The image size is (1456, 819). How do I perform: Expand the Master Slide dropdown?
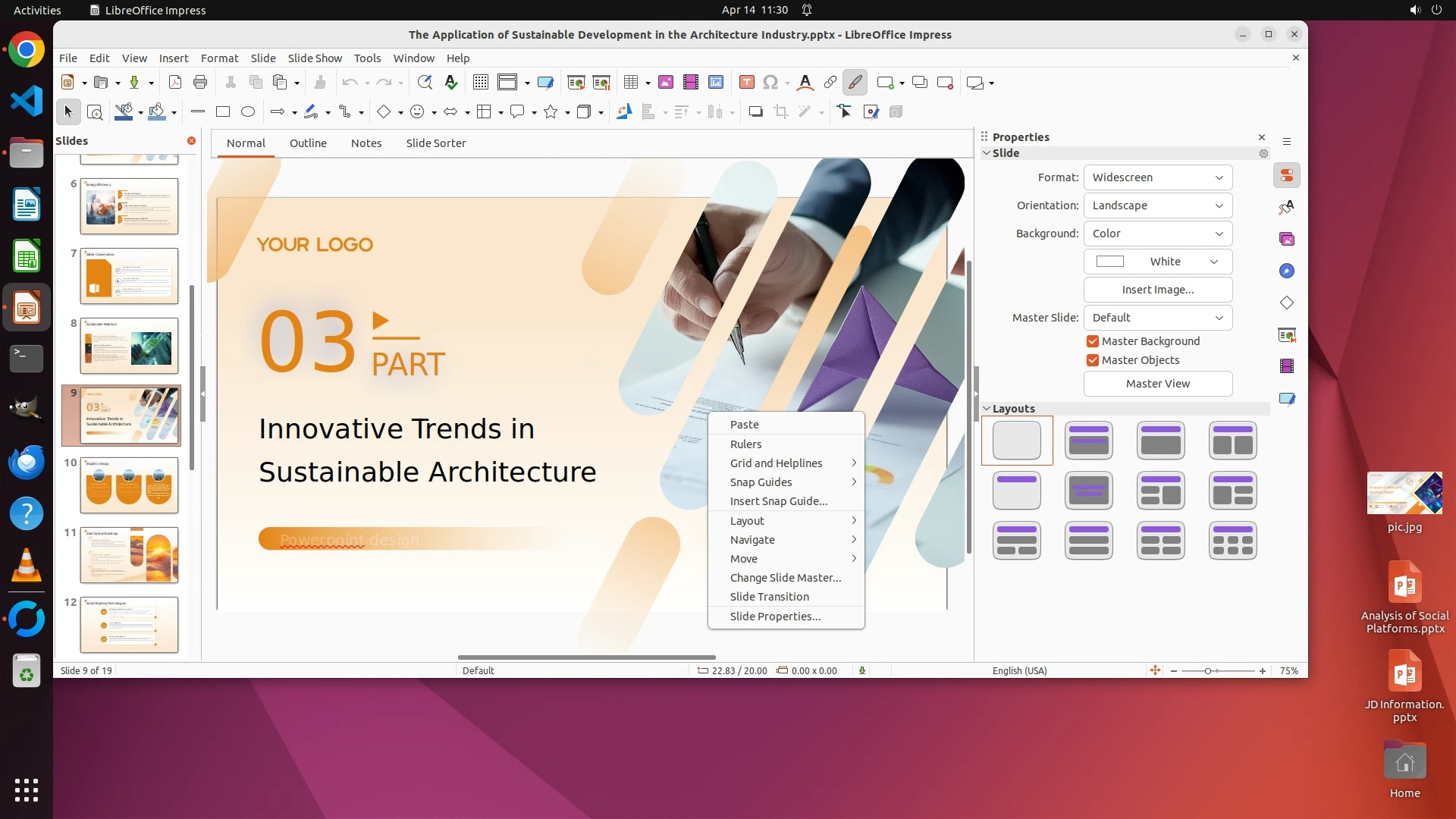[1157, 318]
